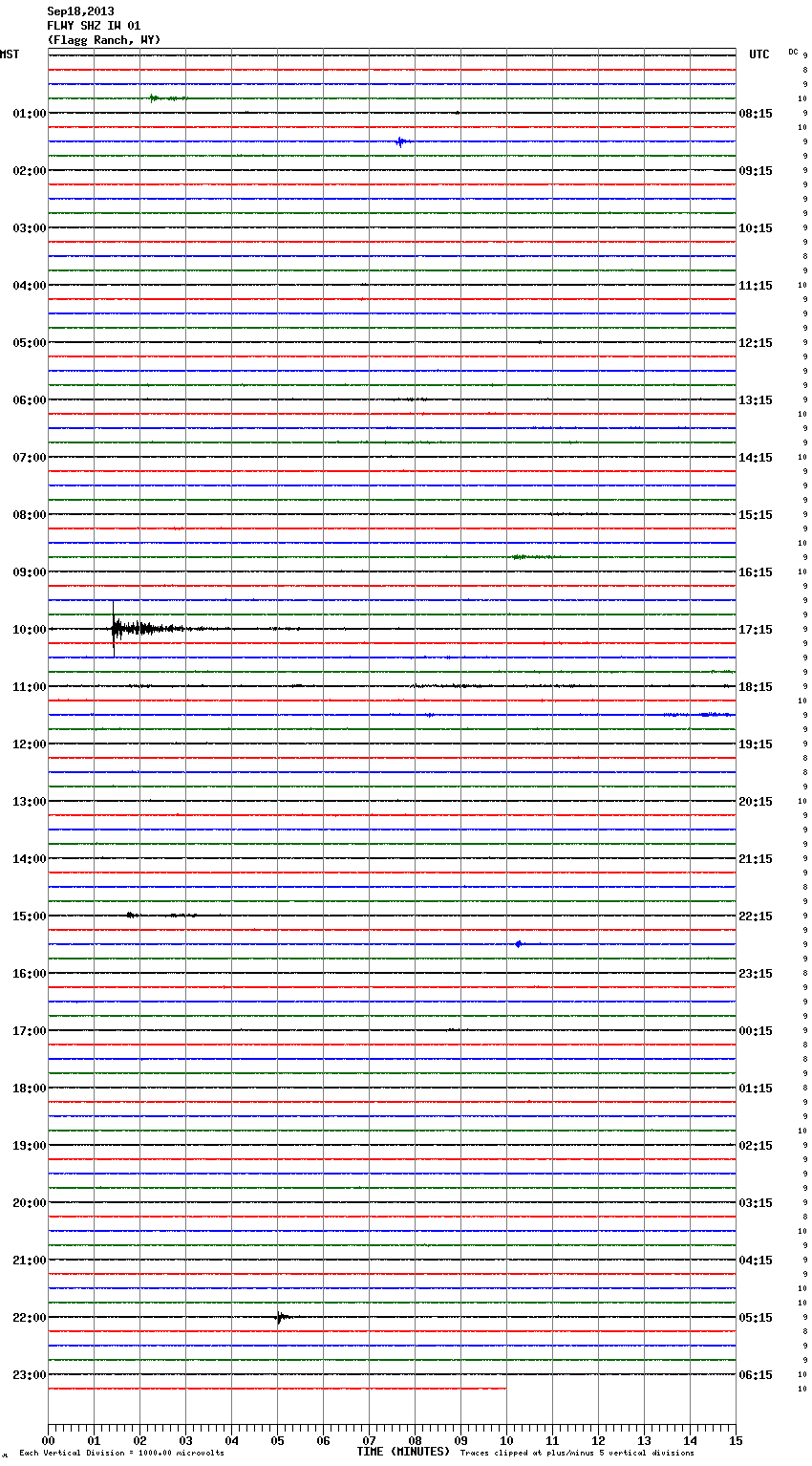The height and width of the screenshot is (1466, 812).
Task: Click the blue noise burst ending the 11:30 trace
Action: coord(700,715)
